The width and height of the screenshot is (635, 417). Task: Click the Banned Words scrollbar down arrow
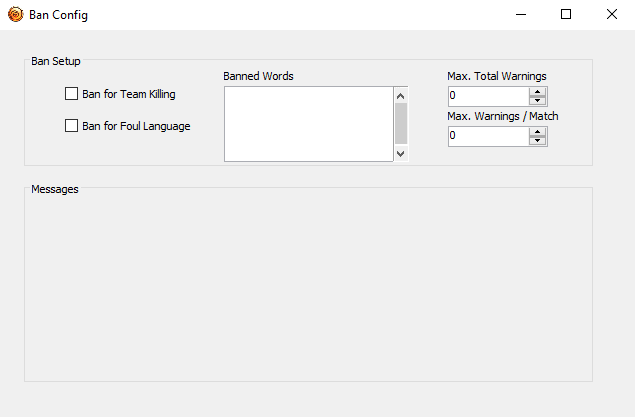tap(401, 153)
